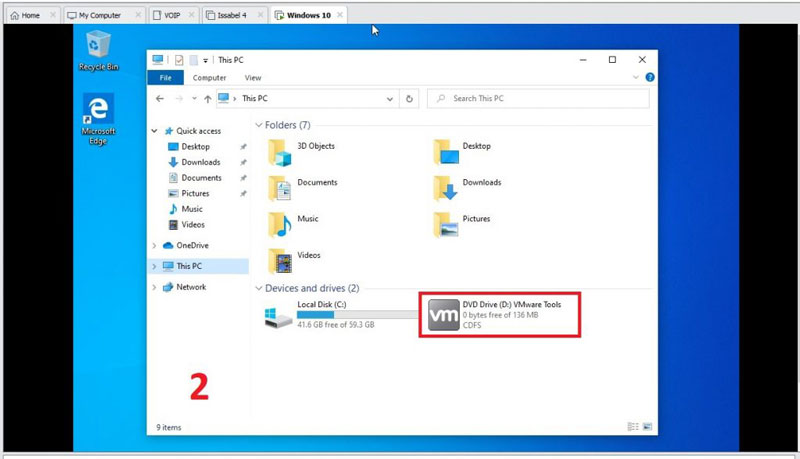Select the Pictures folder in Folders

point(462,224)
